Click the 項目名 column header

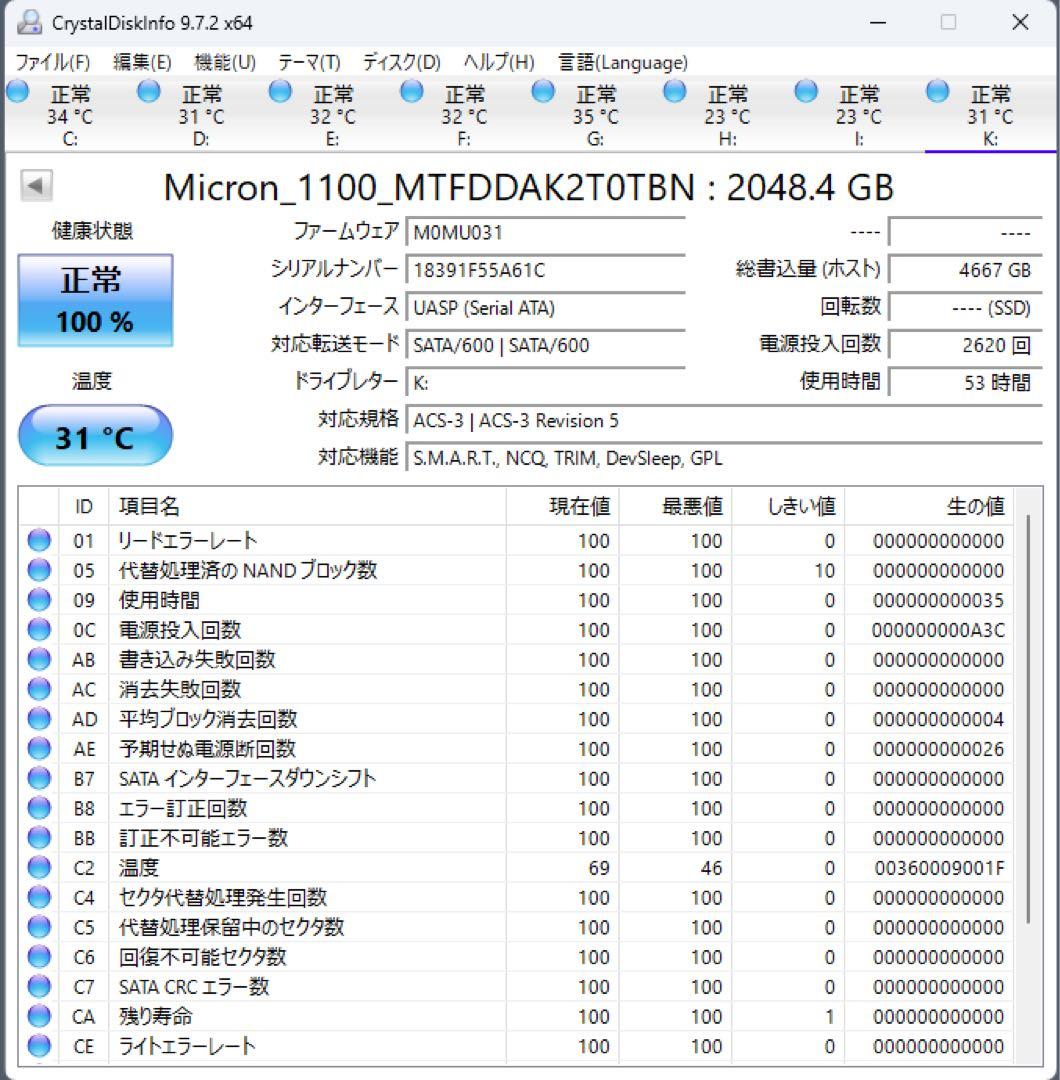(307, 507)
